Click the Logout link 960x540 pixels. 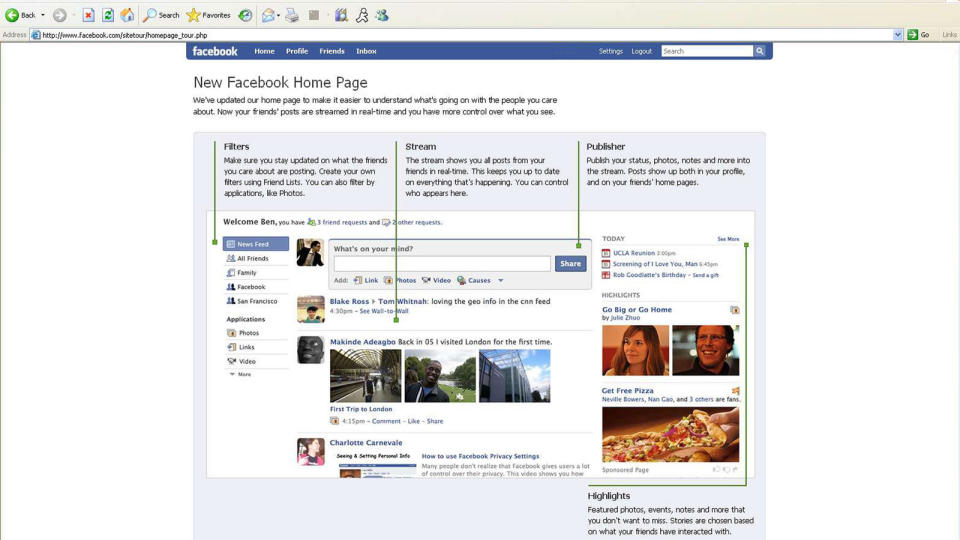(642, 51)
